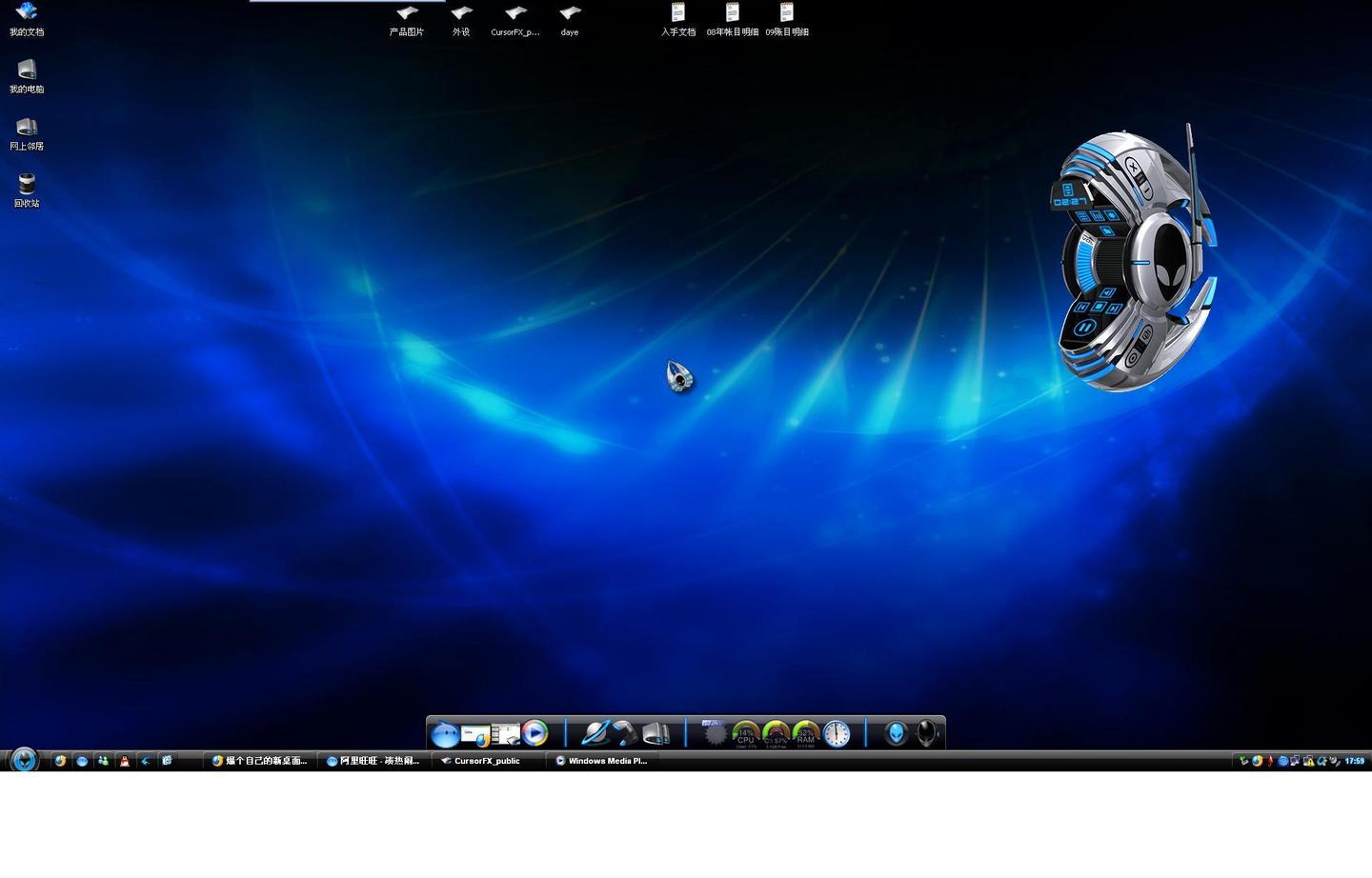
Task: Open the 我的文档 desktop icon
Action: 27,18
